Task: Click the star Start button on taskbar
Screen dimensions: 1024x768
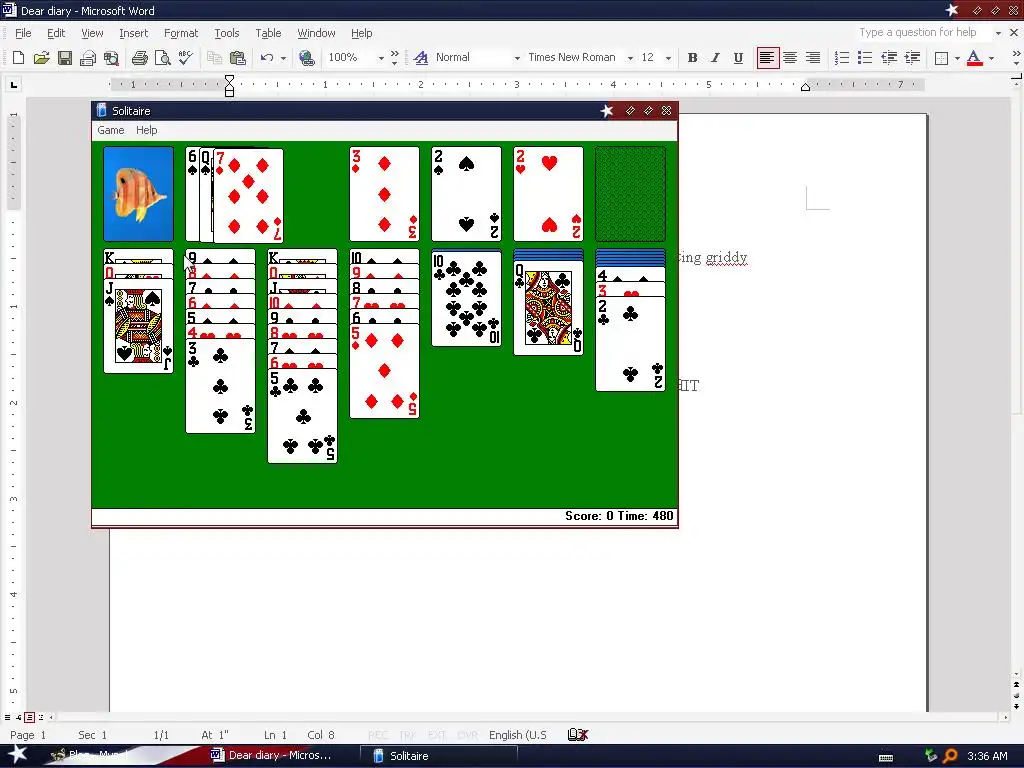Action: 18,755
